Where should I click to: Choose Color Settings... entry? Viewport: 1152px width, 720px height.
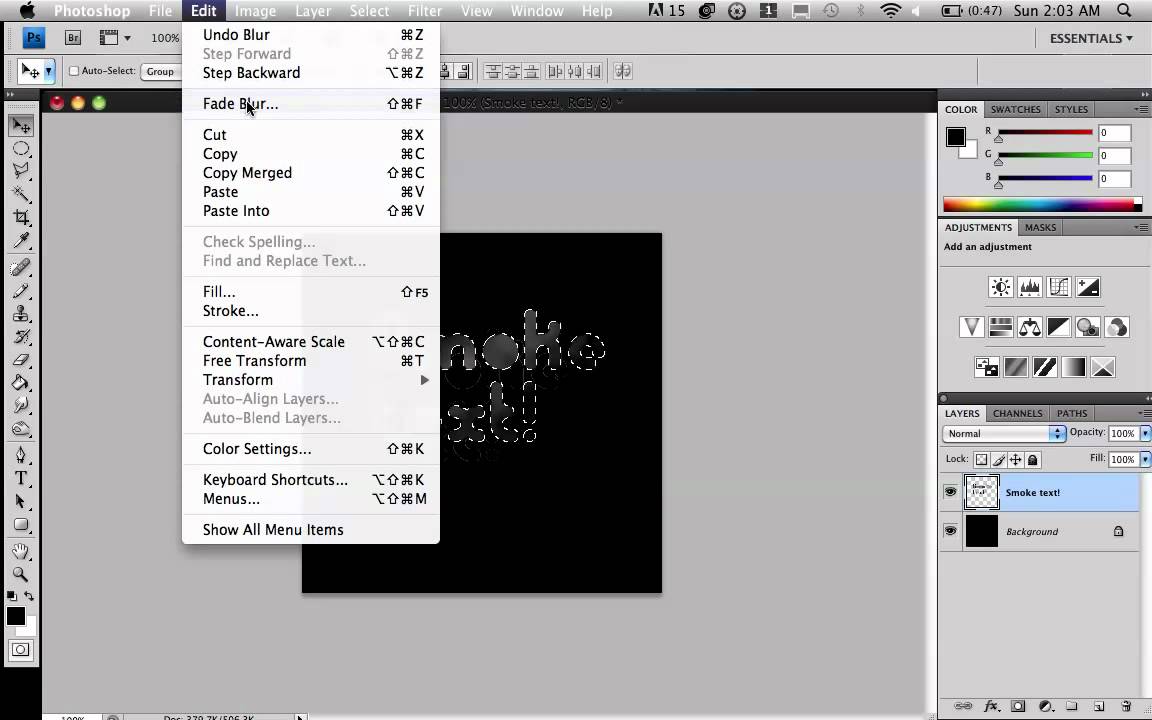pyautogui.click(x=310, y=449)
